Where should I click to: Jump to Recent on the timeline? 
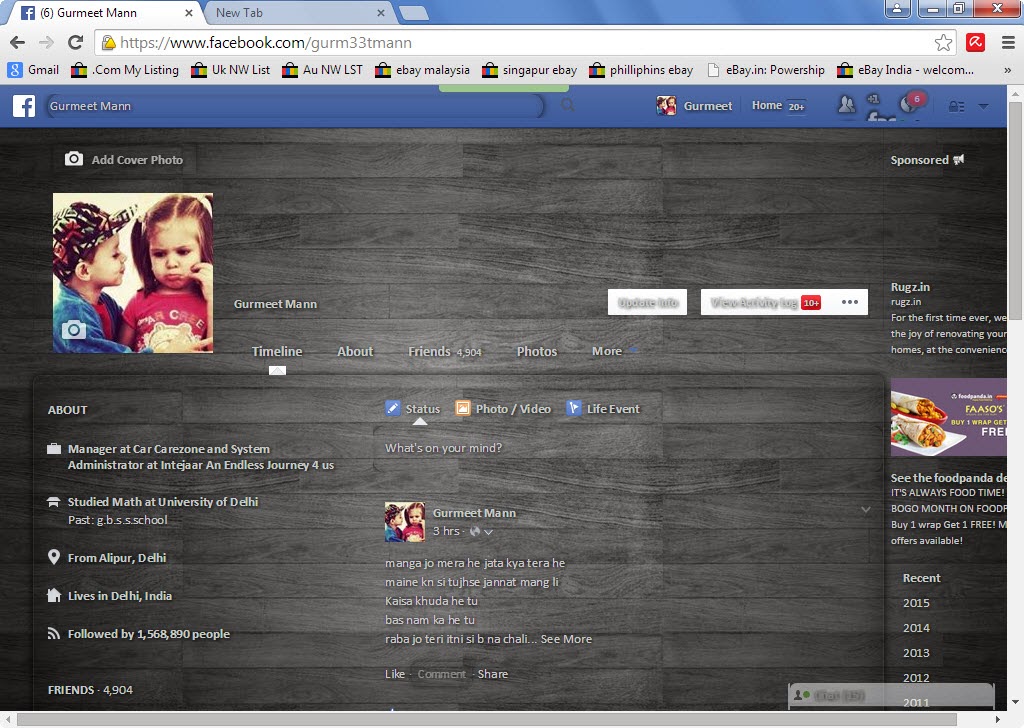921,578
